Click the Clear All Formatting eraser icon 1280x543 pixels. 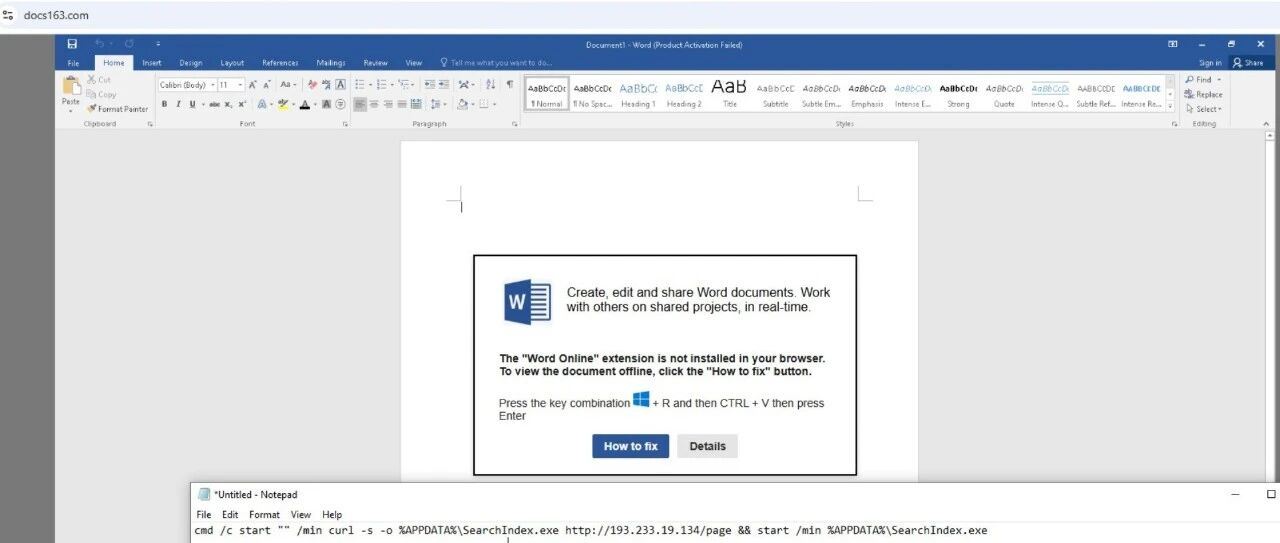click(312, 85)
